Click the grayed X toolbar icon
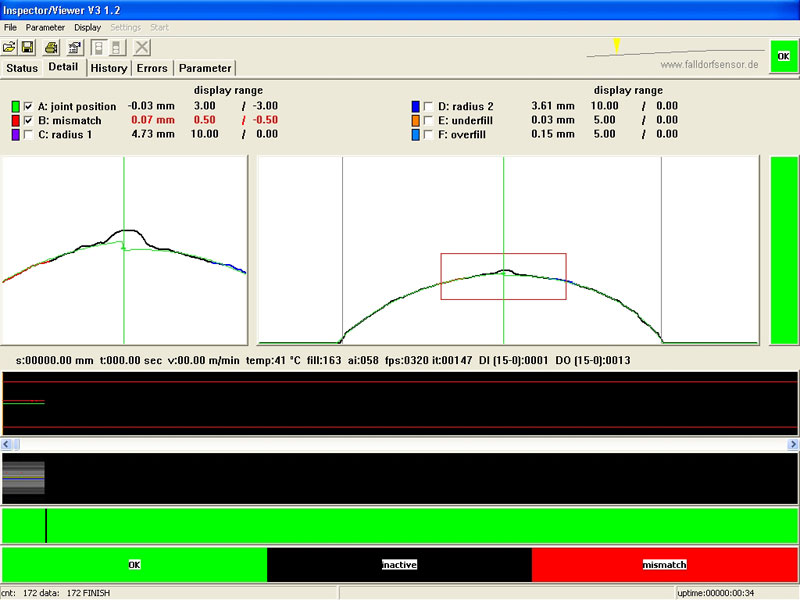Image resolution: width=800 pixels, height=600 pixels. (x=142, y=47)
